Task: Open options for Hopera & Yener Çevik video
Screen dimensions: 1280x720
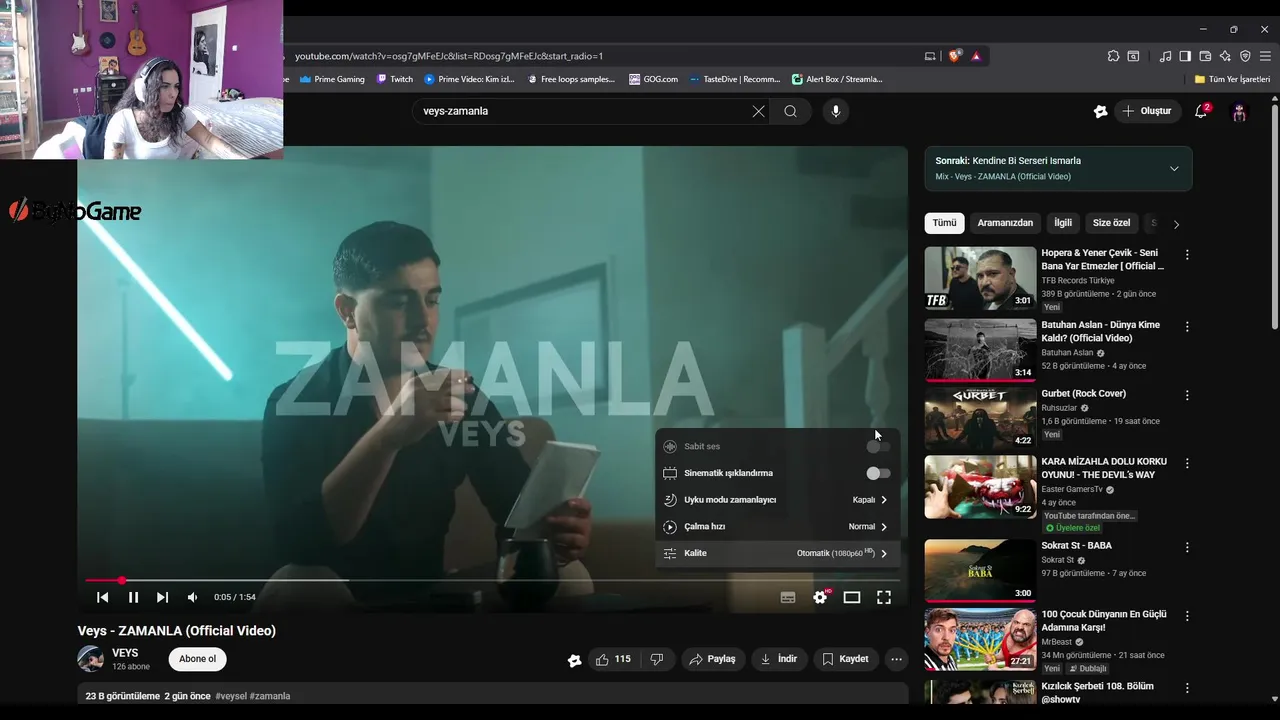Action: pyautogui.click(x=1187, y=255)
